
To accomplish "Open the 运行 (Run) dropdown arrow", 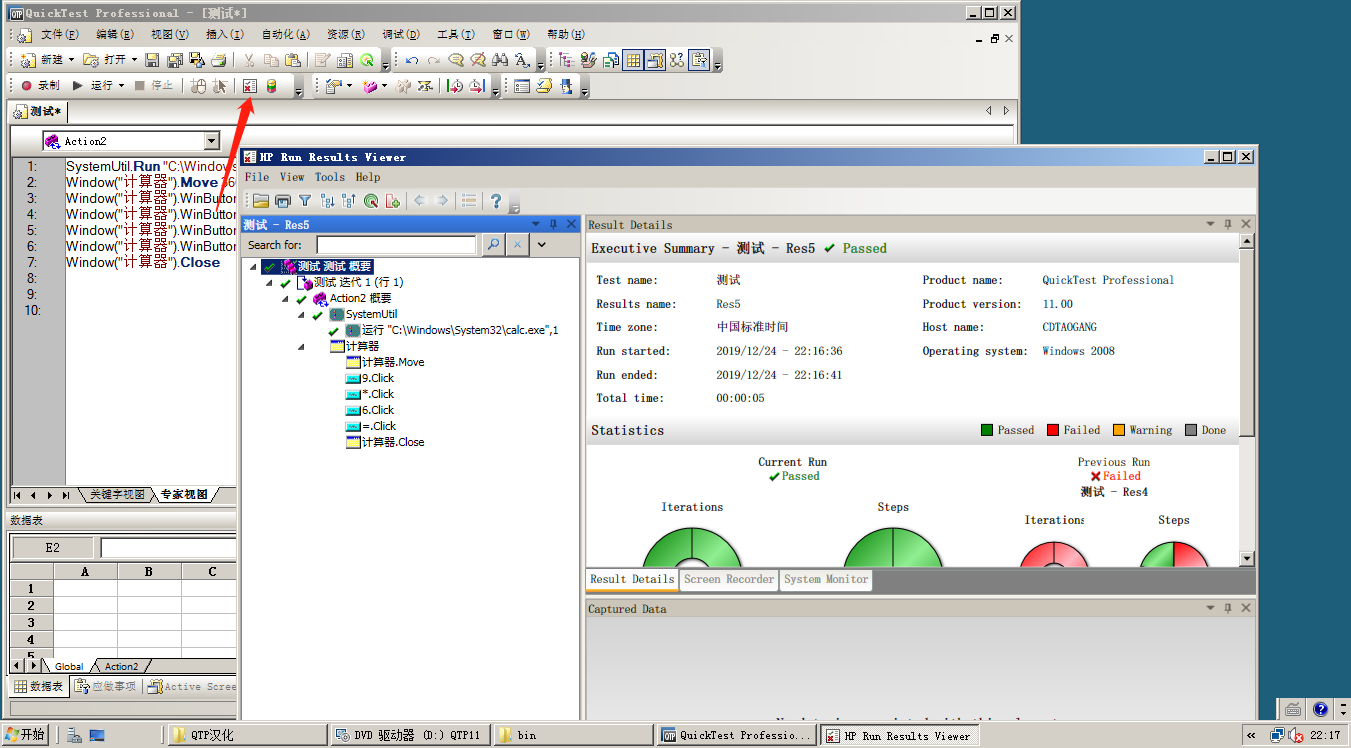I will pos(121,86).
